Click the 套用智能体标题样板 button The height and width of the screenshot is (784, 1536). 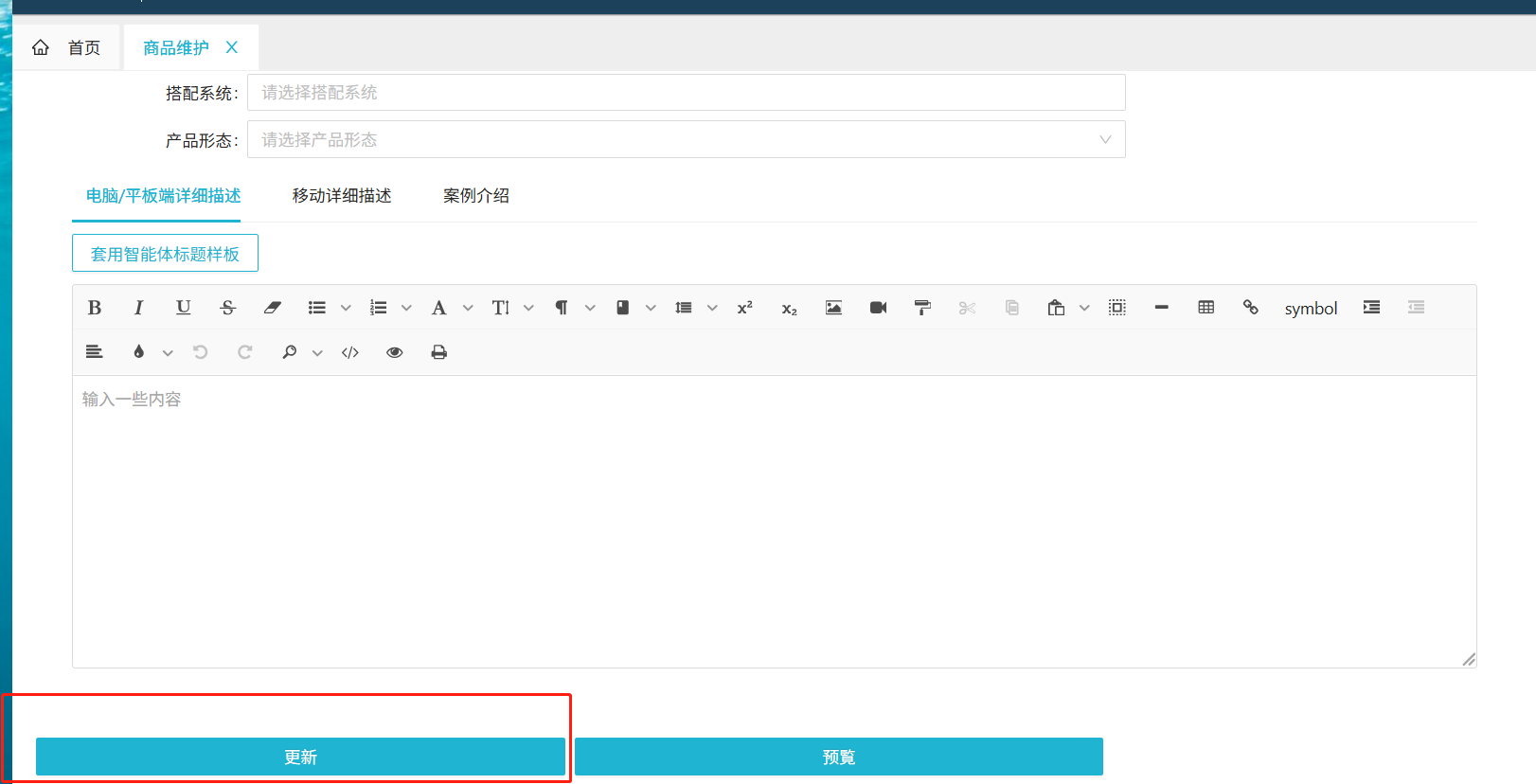(x=165, y=254)
